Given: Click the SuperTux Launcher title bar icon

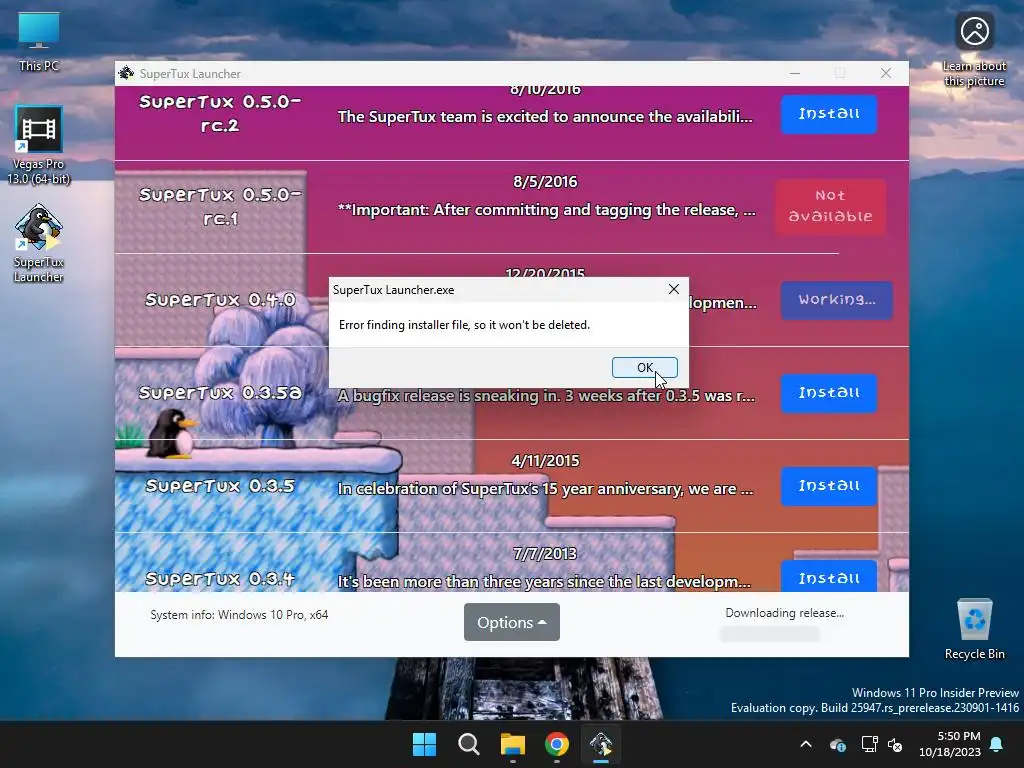Looking at the screenshot, I should (x=126, y=73).
